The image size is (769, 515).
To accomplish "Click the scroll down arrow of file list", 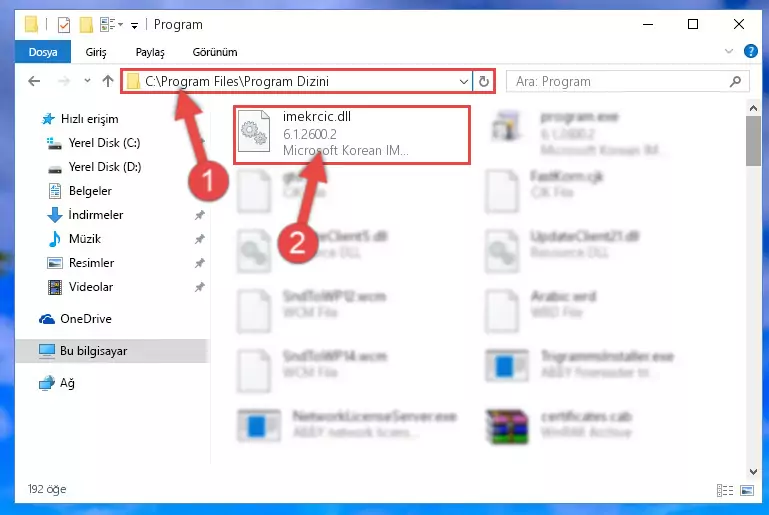I will (753, 471).
